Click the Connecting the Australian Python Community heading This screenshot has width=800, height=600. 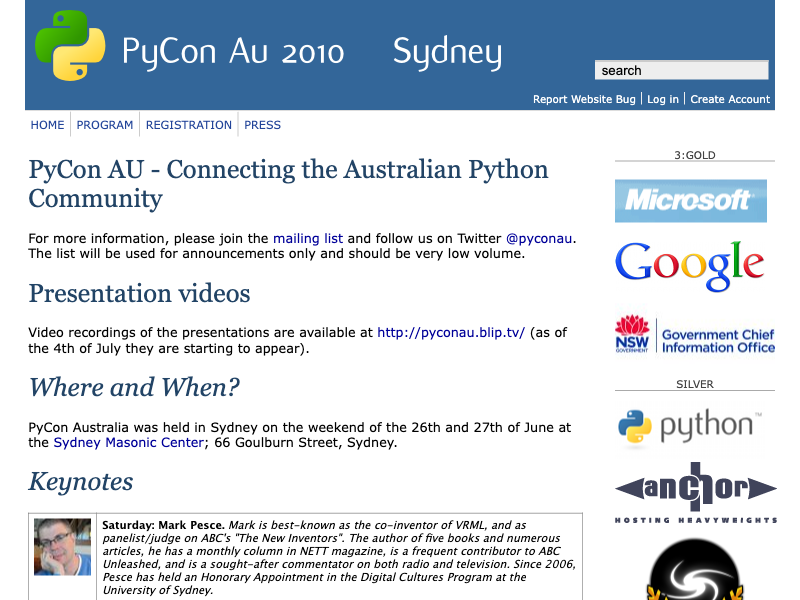click(288, 184)
